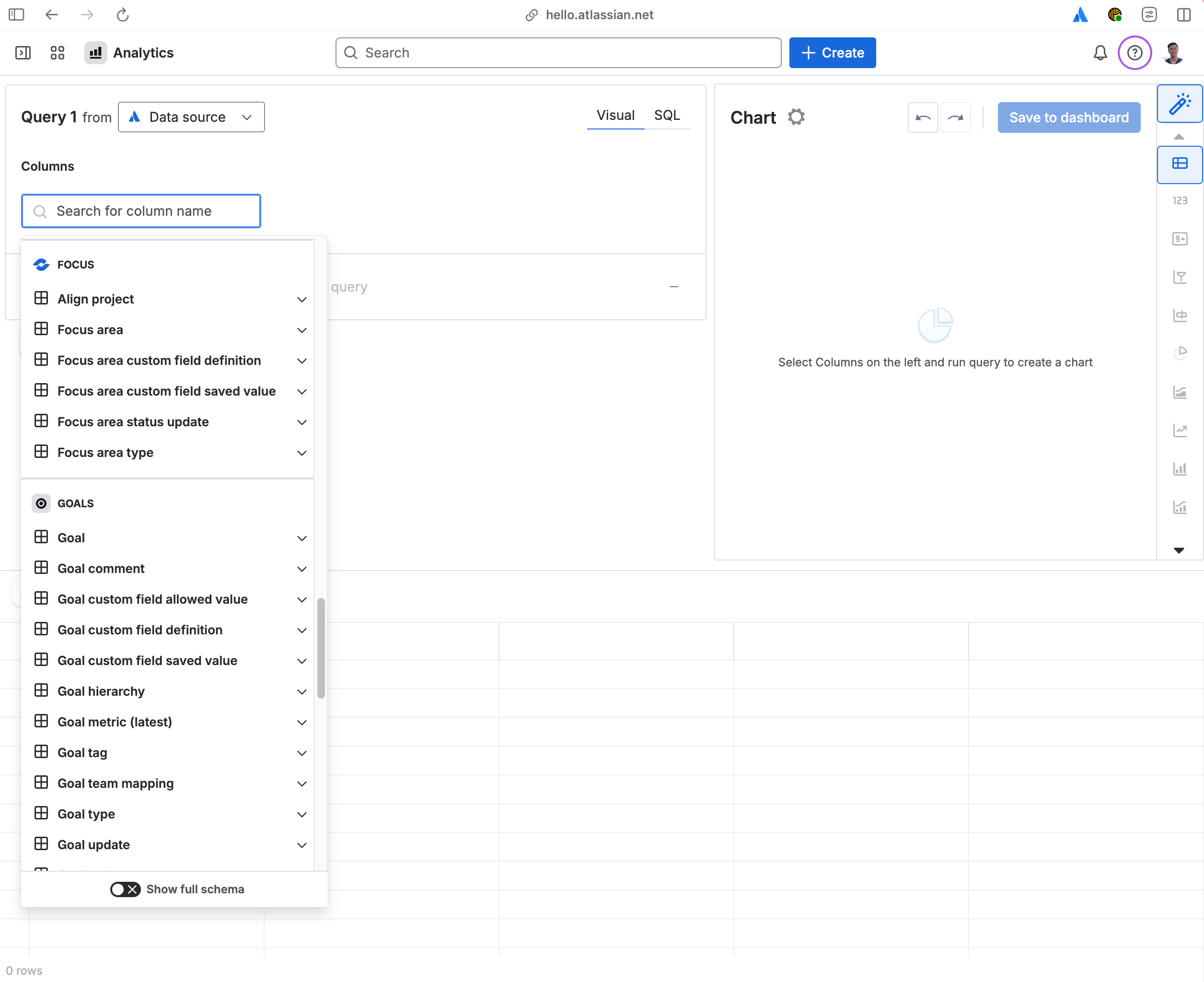Select the single value 123 chart icon
The image size is (1204, 982).
click(x=1180, y=201)
